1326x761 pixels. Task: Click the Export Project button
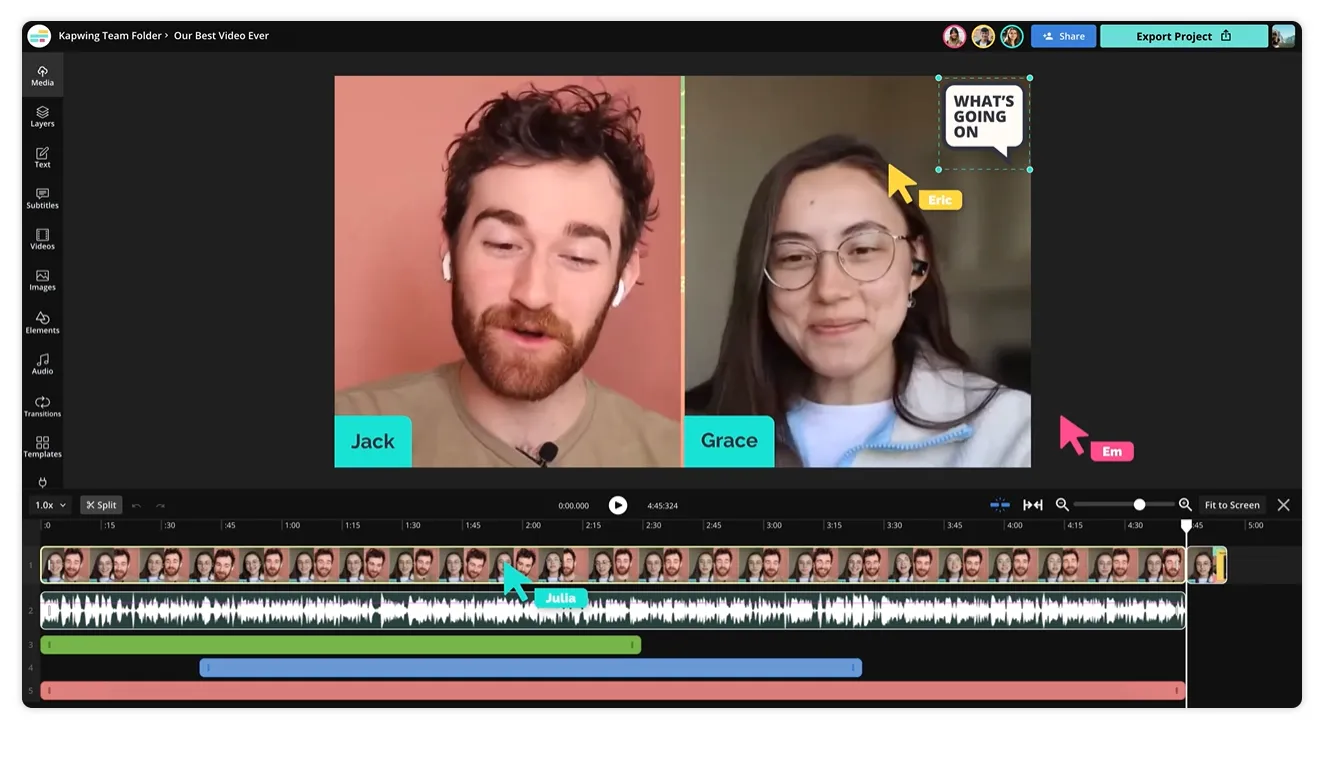pyautogui.click(x=1183, y=36)
